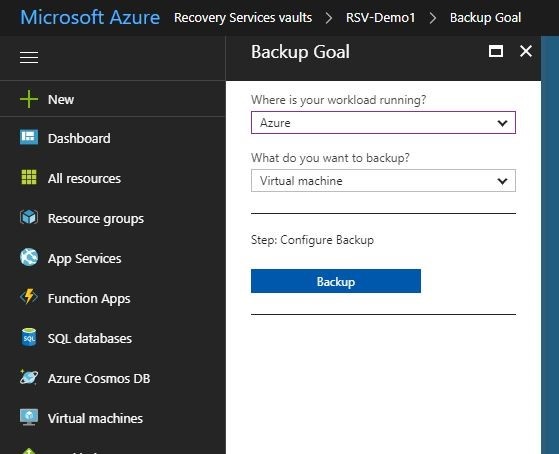
Task: Go to Recovery Services vaults breadcrumb
Action: pos(243,17)
